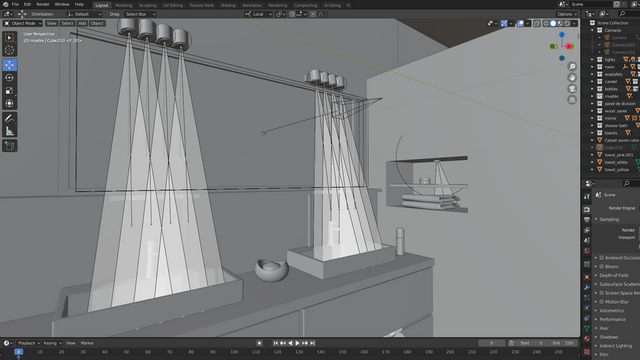The height and width of the screenshot is (360, 640).
Task: Open the Tool properties tab
Action: coord(587,196)
